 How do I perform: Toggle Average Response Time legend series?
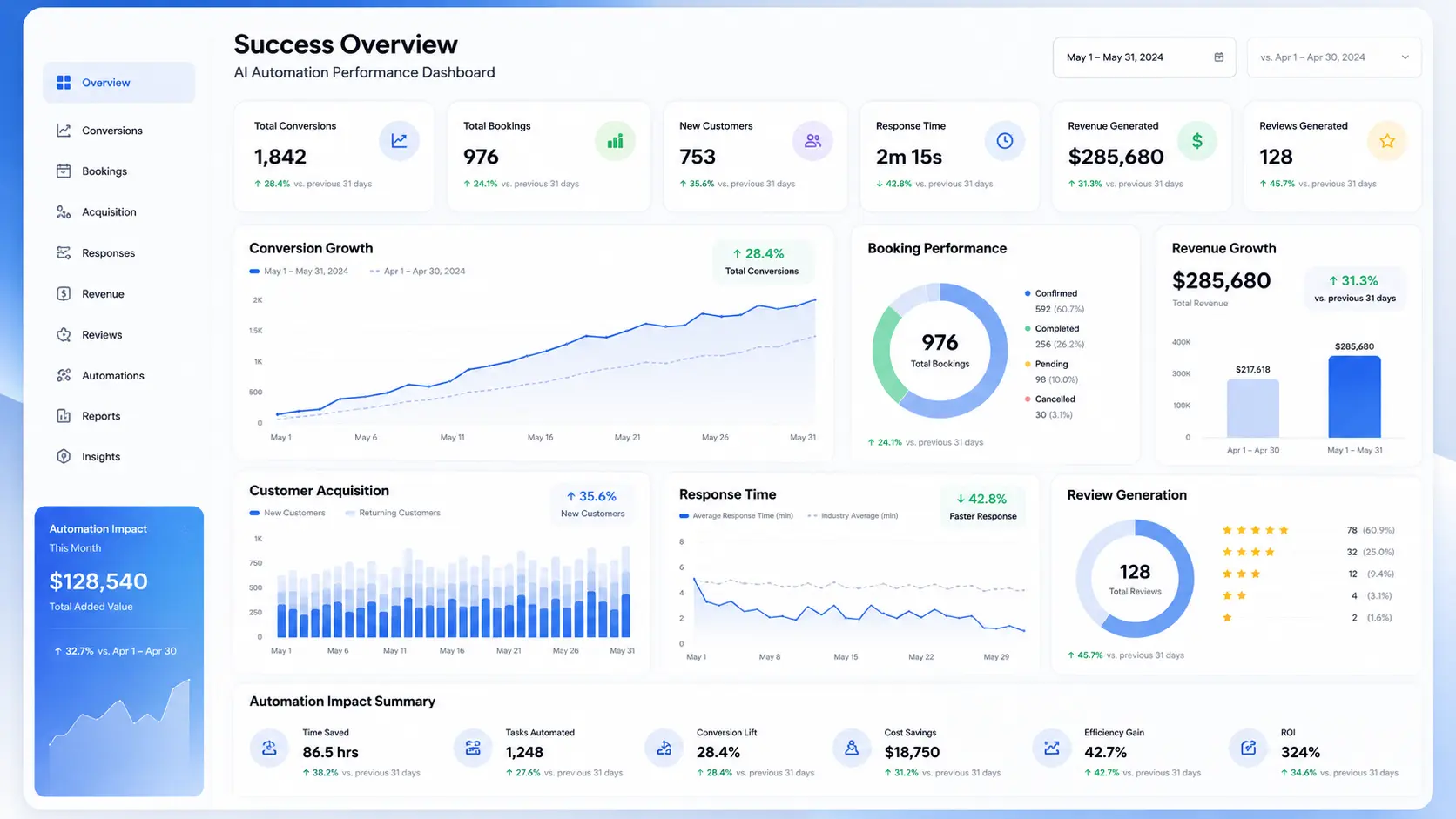pyautogui.click(x=737, y=516)
